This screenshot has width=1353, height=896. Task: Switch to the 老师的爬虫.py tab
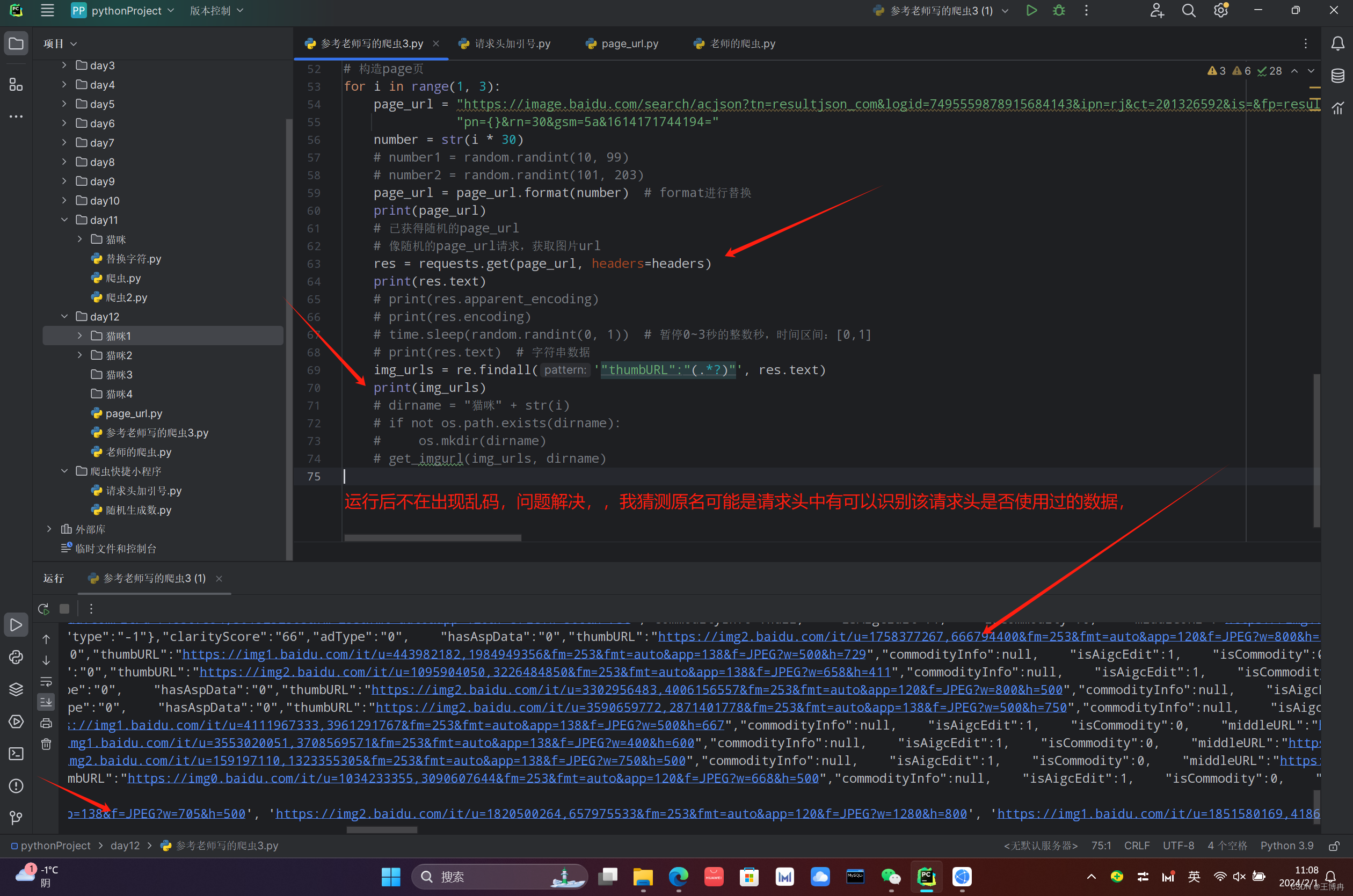click(741, 43)
